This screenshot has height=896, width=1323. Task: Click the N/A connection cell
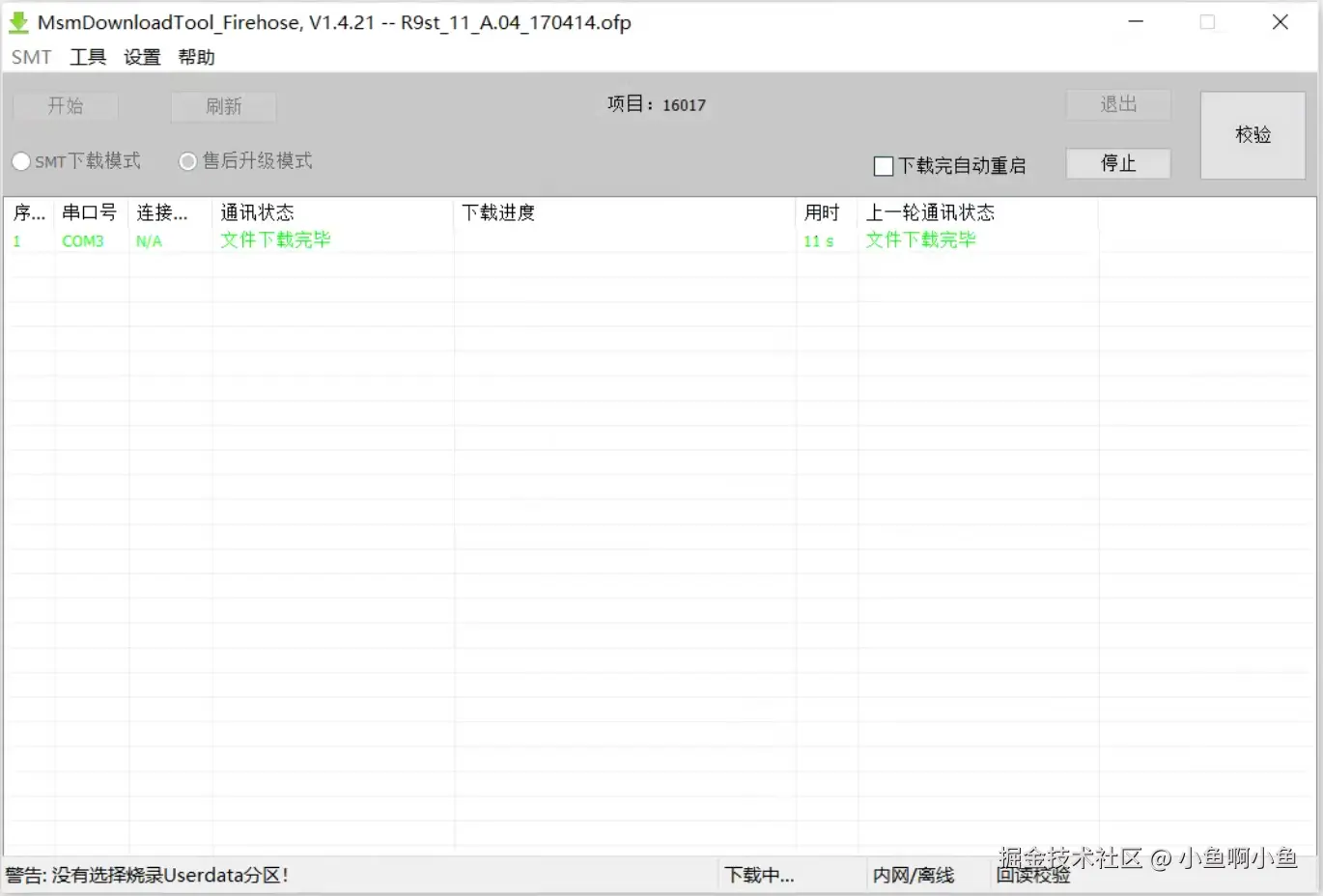pos(149,241)
